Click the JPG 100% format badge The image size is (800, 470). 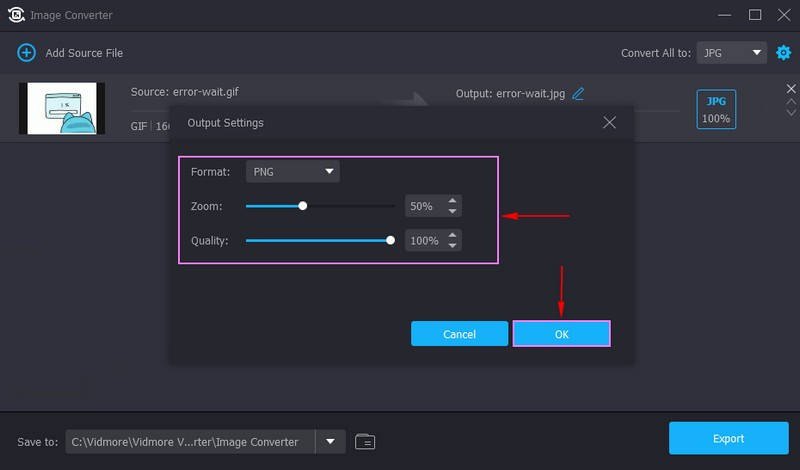716,109
